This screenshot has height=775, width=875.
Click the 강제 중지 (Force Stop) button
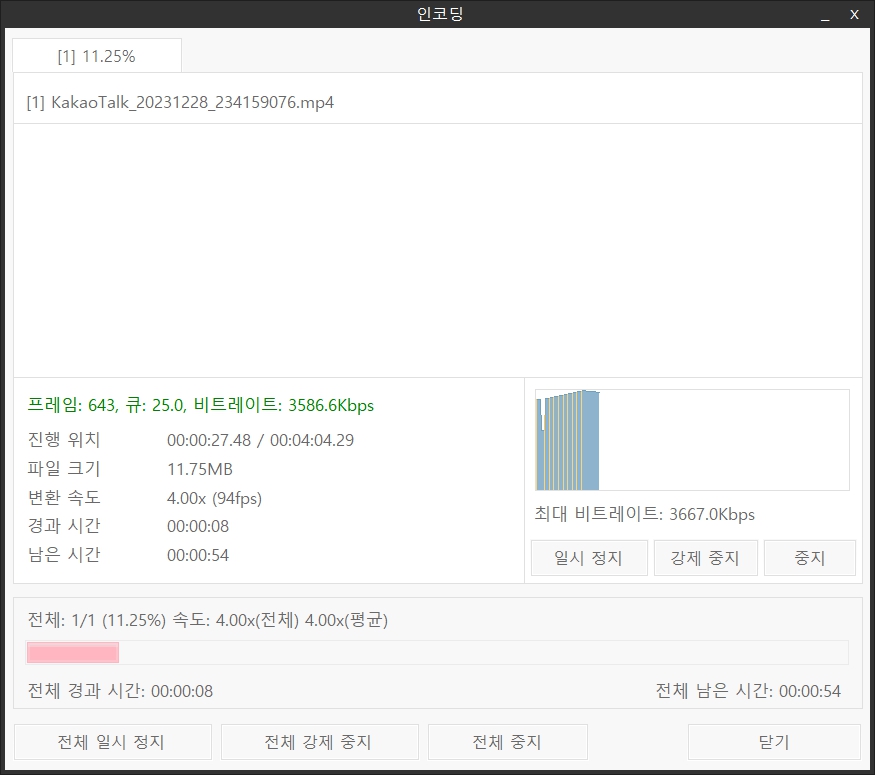tap(705, 557)
